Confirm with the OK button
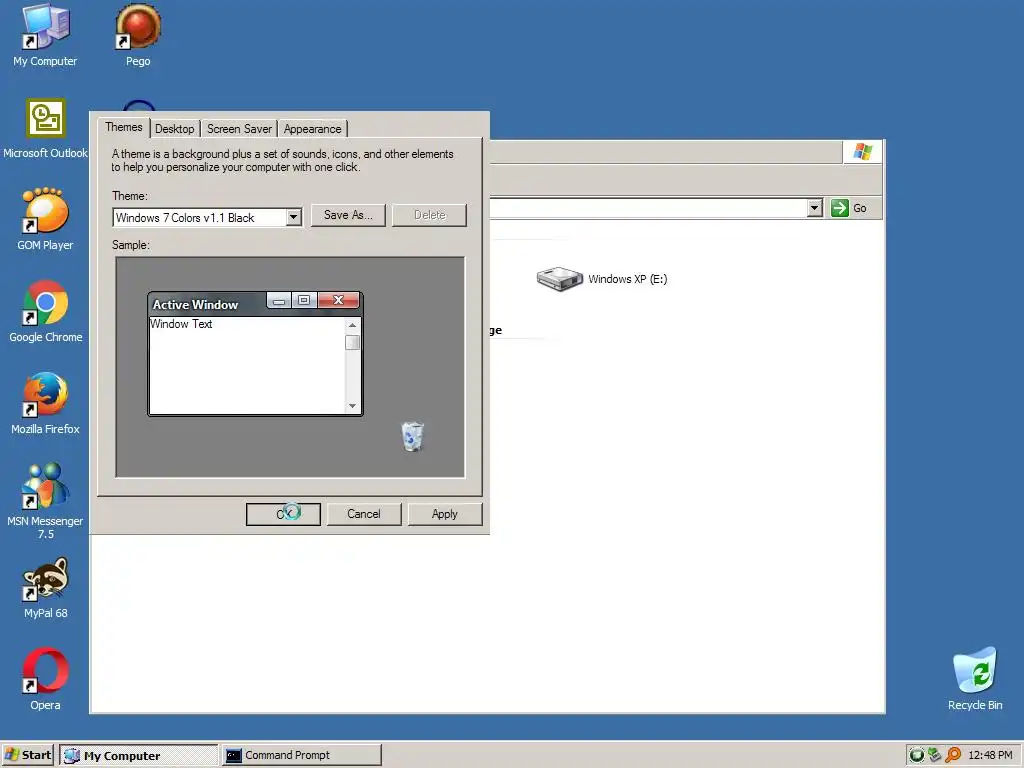 click(x=283, y=514)
